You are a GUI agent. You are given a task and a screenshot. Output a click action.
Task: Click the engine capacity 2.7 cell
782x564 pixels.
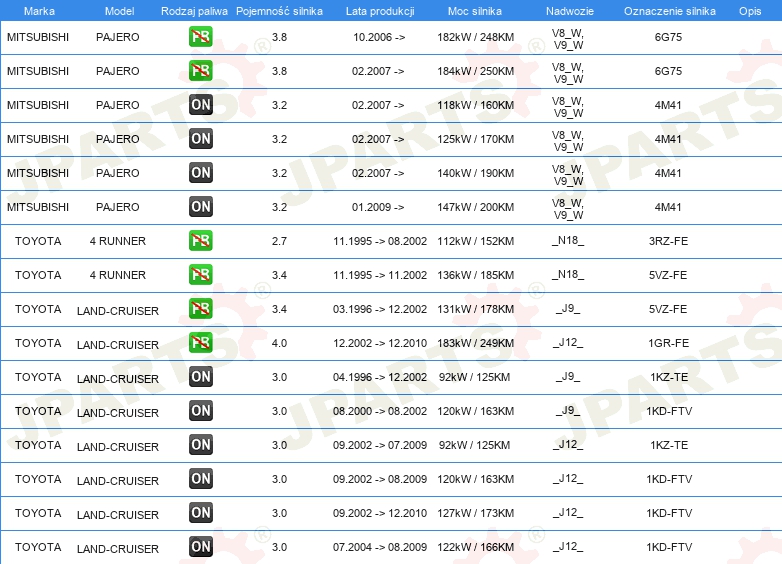279,241
